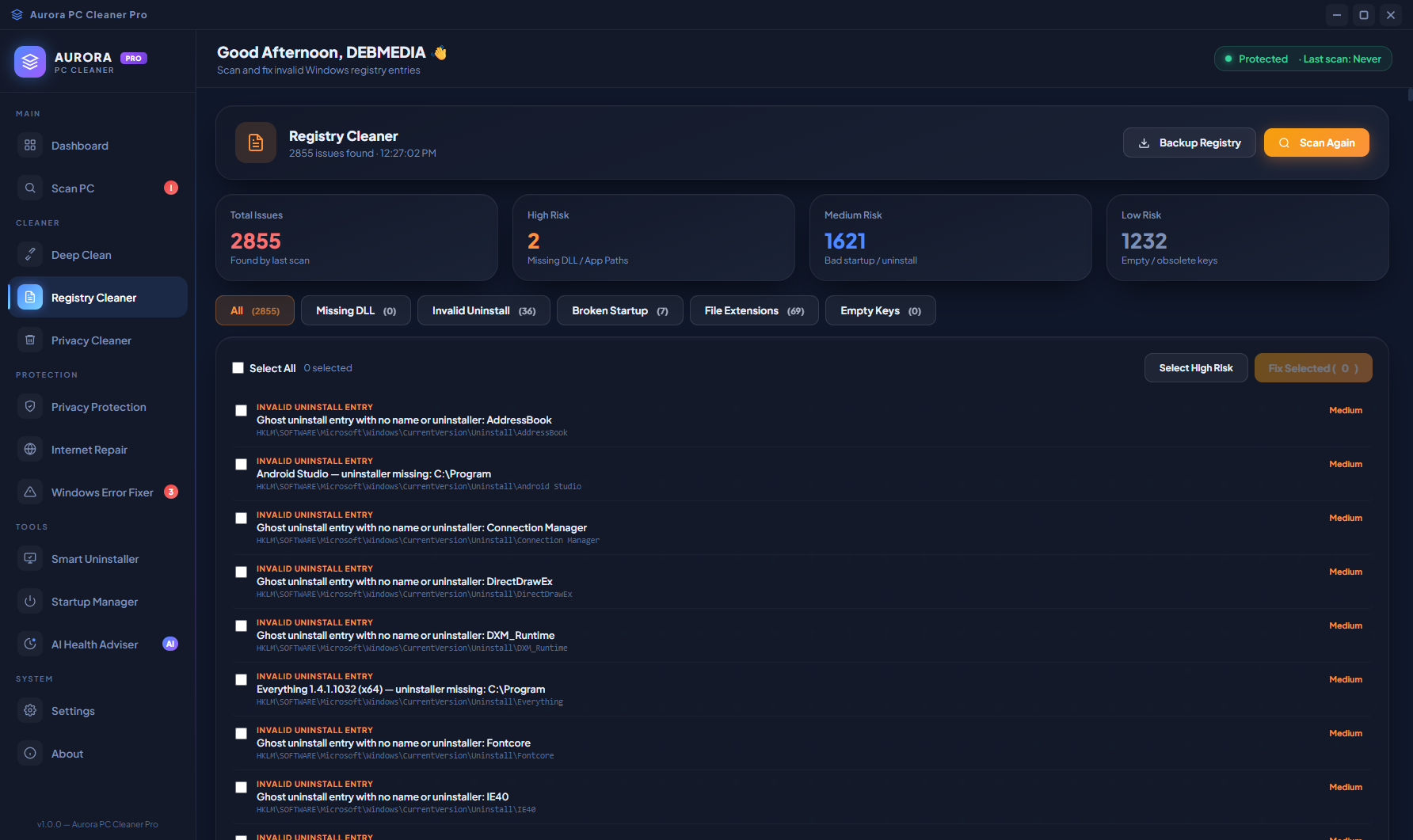Click the Scan Again button
The width and height of the screenshot is (1413, 840).
pyautogui.click(x=1316, y=143)
